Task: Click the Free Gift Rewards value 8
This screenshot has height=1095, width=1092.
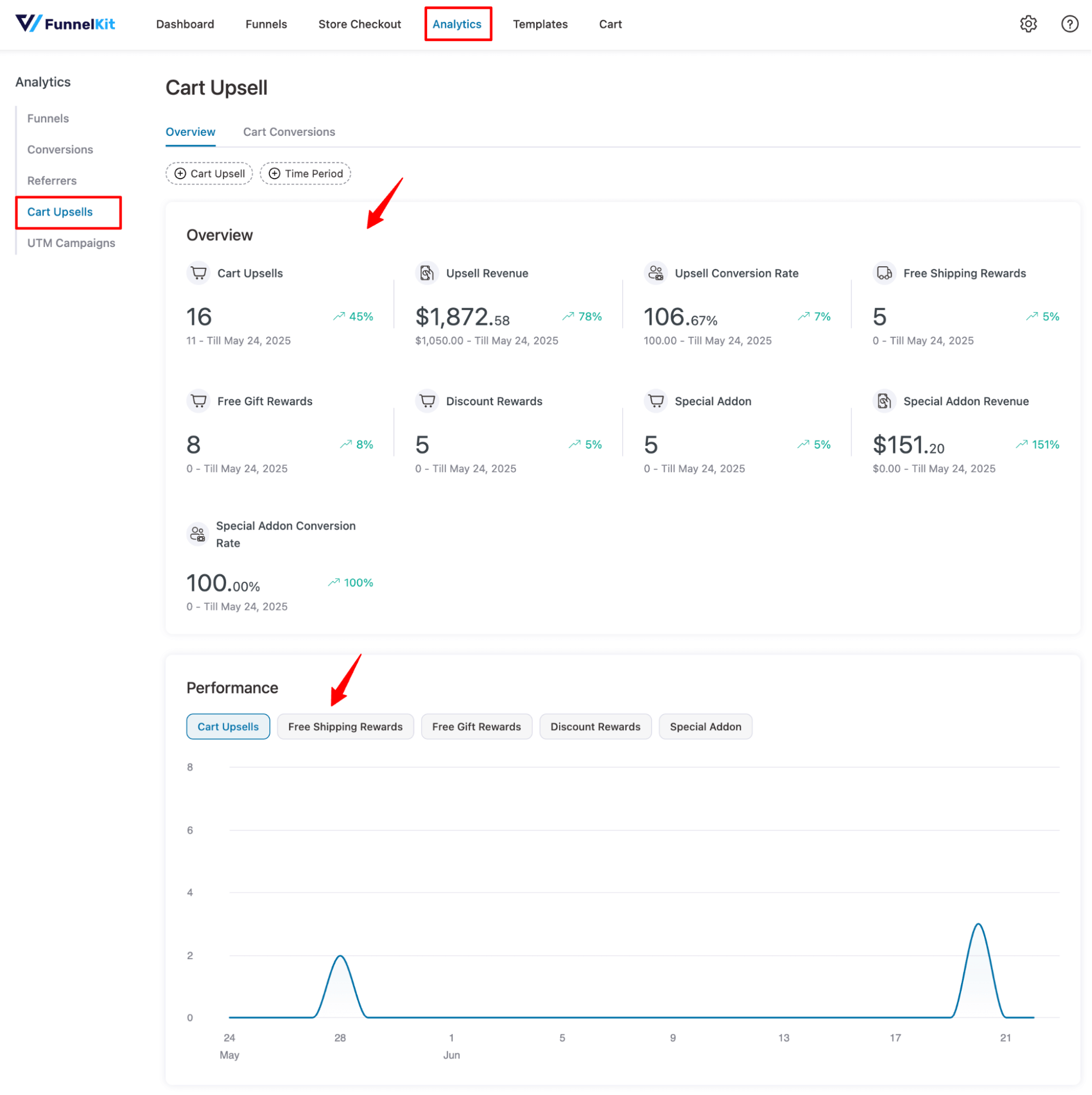Action: pyautogui.click(x=194, y=445)
